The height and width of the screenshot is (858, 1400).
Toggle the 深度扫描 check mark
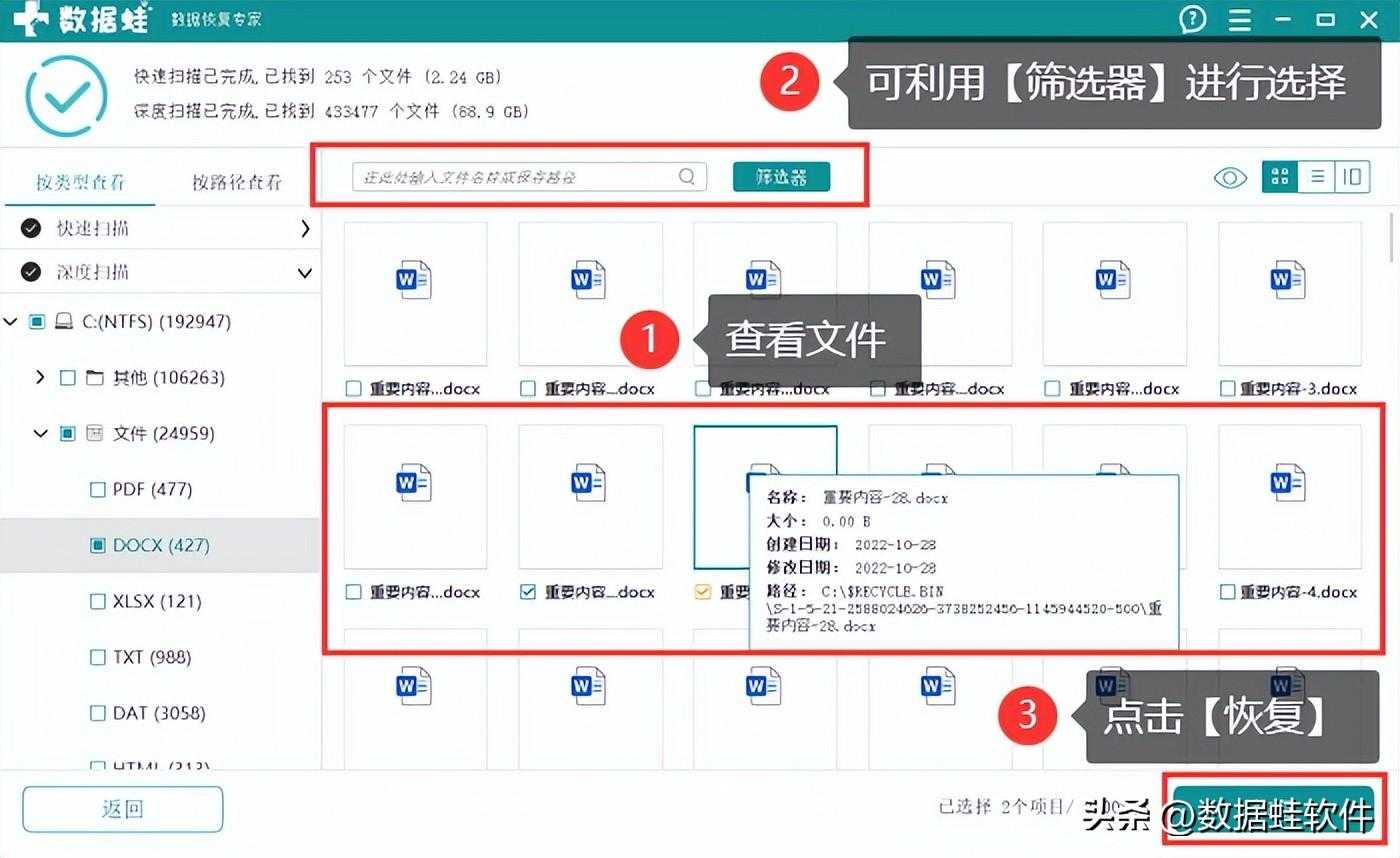pos(31,272)
